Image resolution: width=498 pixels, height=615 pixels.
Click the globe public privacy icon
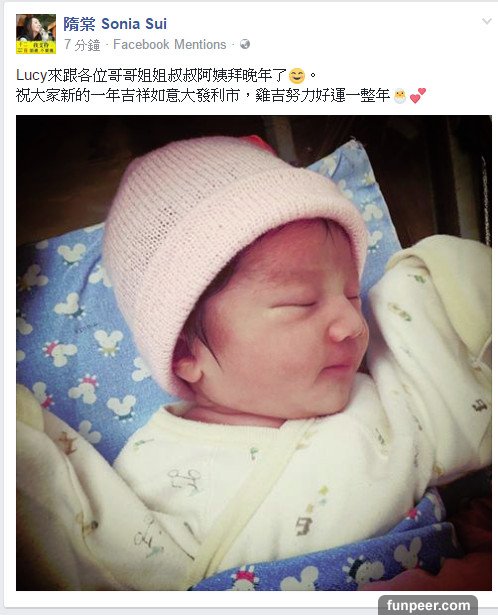[245, 44]
